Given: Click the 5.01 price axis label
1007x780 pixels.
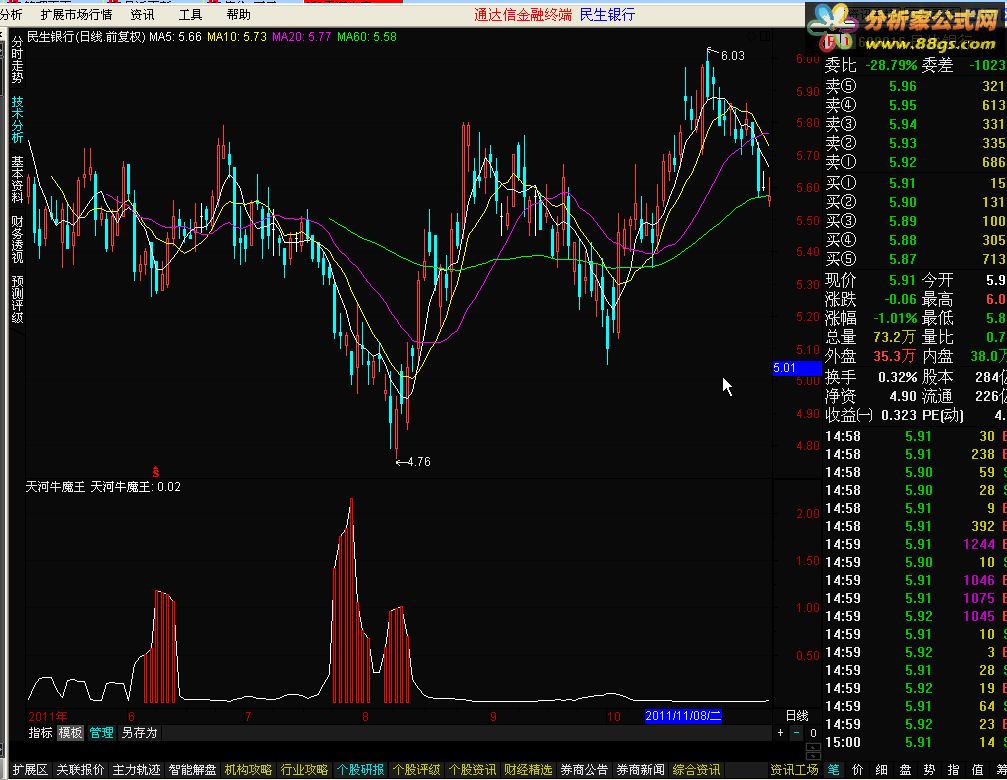Looking at the screenshot, I should point(797,368).
